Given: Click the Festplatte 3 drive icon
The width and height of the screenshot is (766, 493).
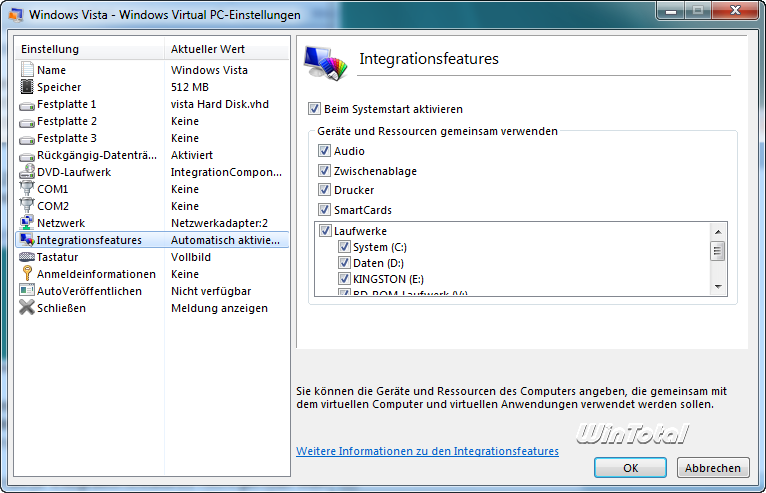Looking at the screenshot, I should pos(27,140).
